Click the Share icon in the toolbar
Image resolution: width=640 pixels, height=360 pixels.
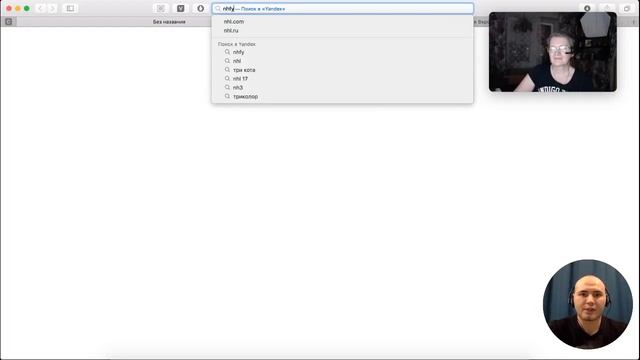[x=607, y=8]
